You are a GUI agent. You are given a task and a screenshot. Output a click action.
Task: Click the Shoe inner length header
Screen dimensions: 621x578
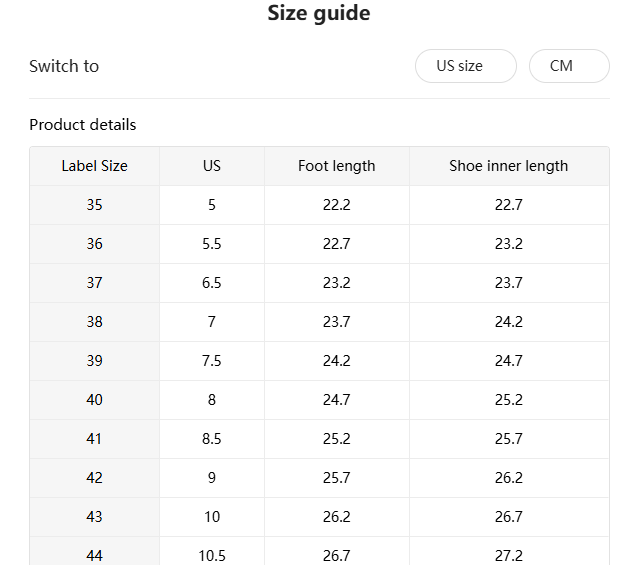pyautogui.click(x=508, y=166)
